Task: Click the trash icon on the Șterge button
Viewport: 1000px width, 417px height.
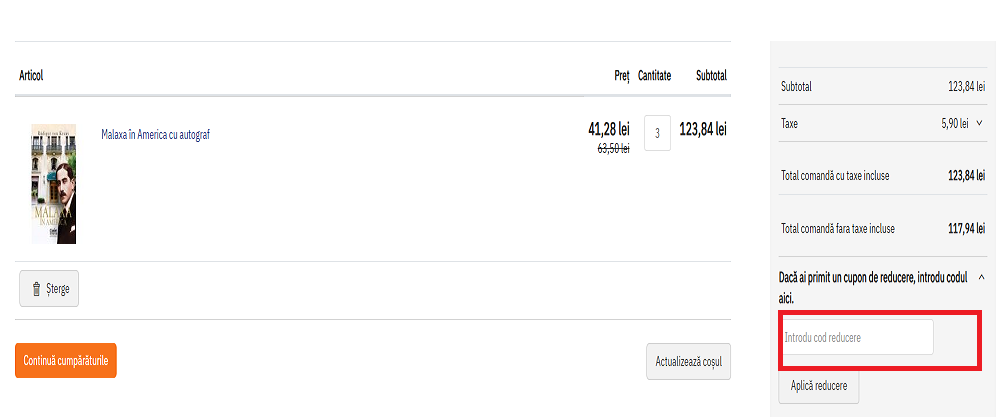Action: pyautogui.click(x=37, y=289)
